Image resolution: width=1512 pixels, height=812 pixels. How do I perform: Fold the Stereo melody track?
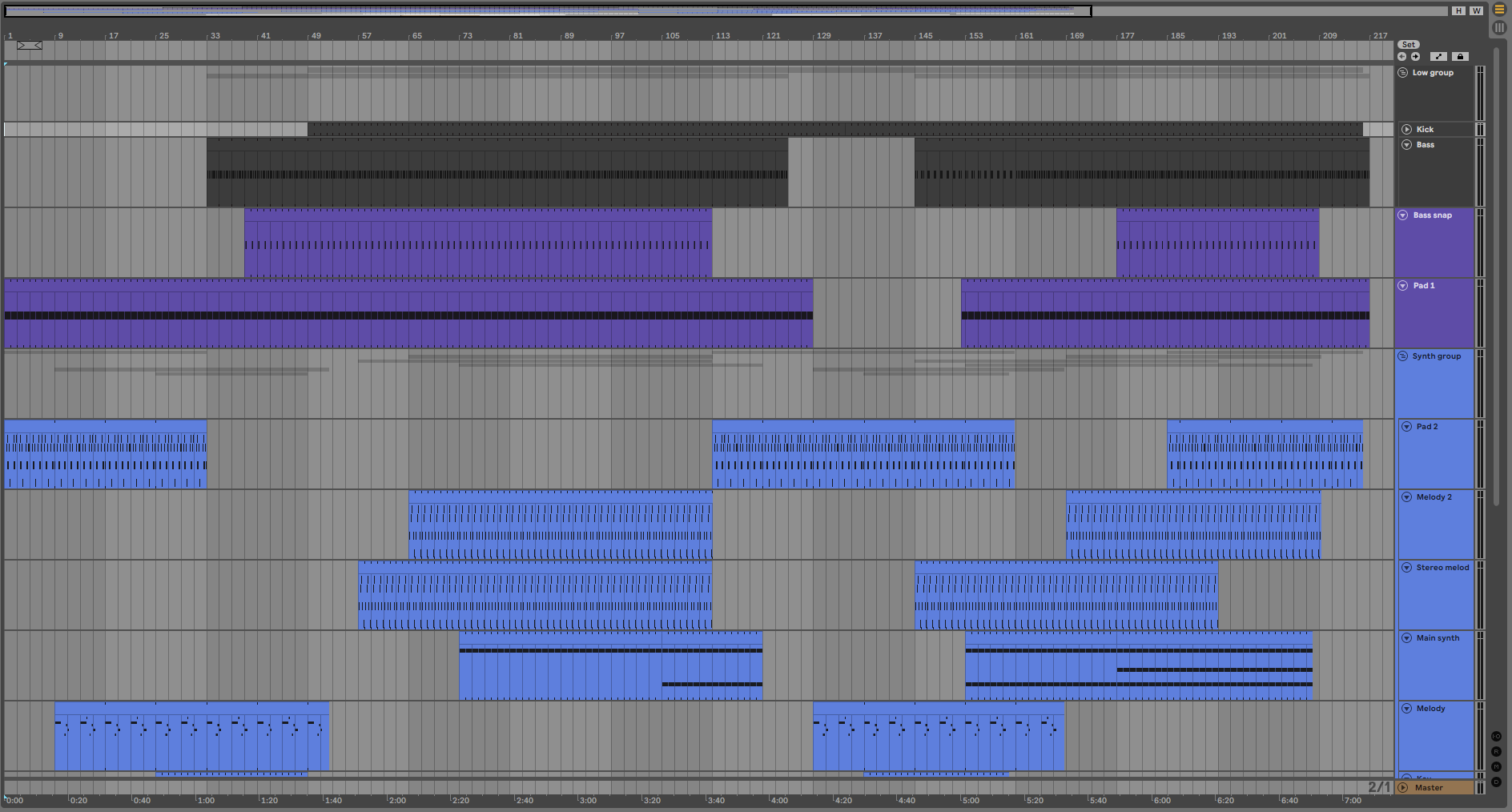(x=1407, y=568)
